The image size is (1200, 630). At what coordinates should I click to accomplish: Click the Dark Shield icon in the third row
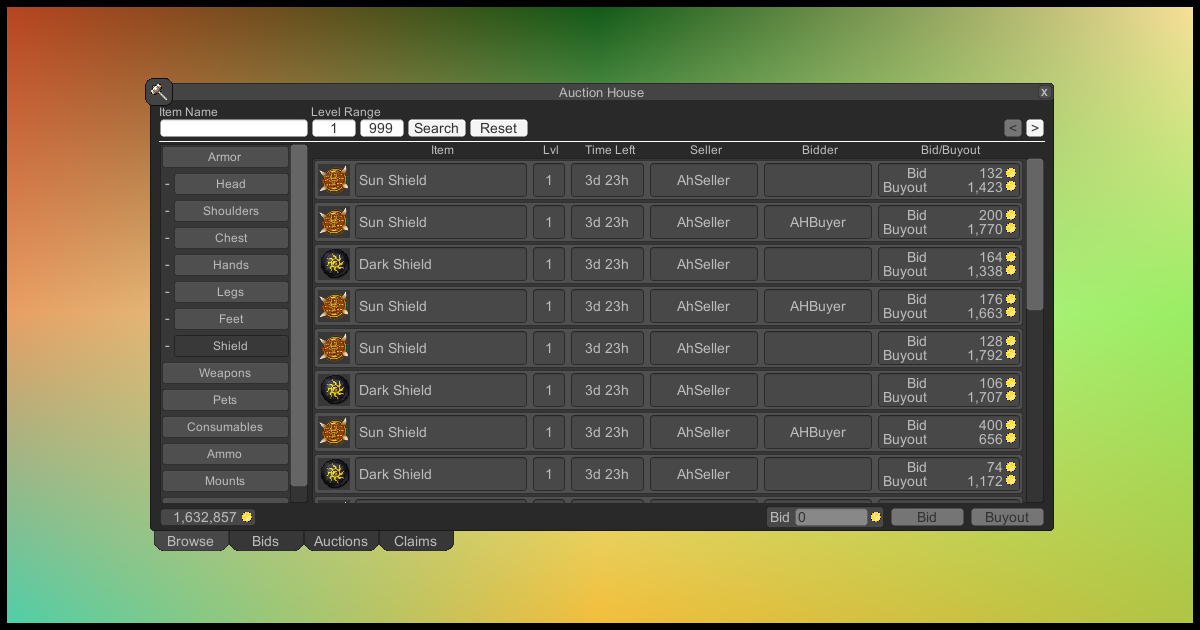click(x=334, y=264)
